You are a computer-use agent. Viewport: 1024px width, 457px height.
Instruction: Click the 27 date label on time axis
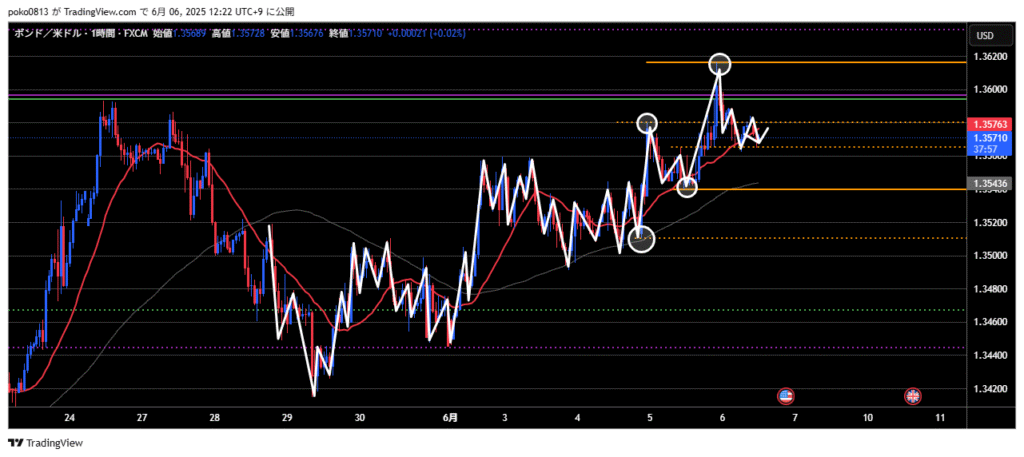142,416
